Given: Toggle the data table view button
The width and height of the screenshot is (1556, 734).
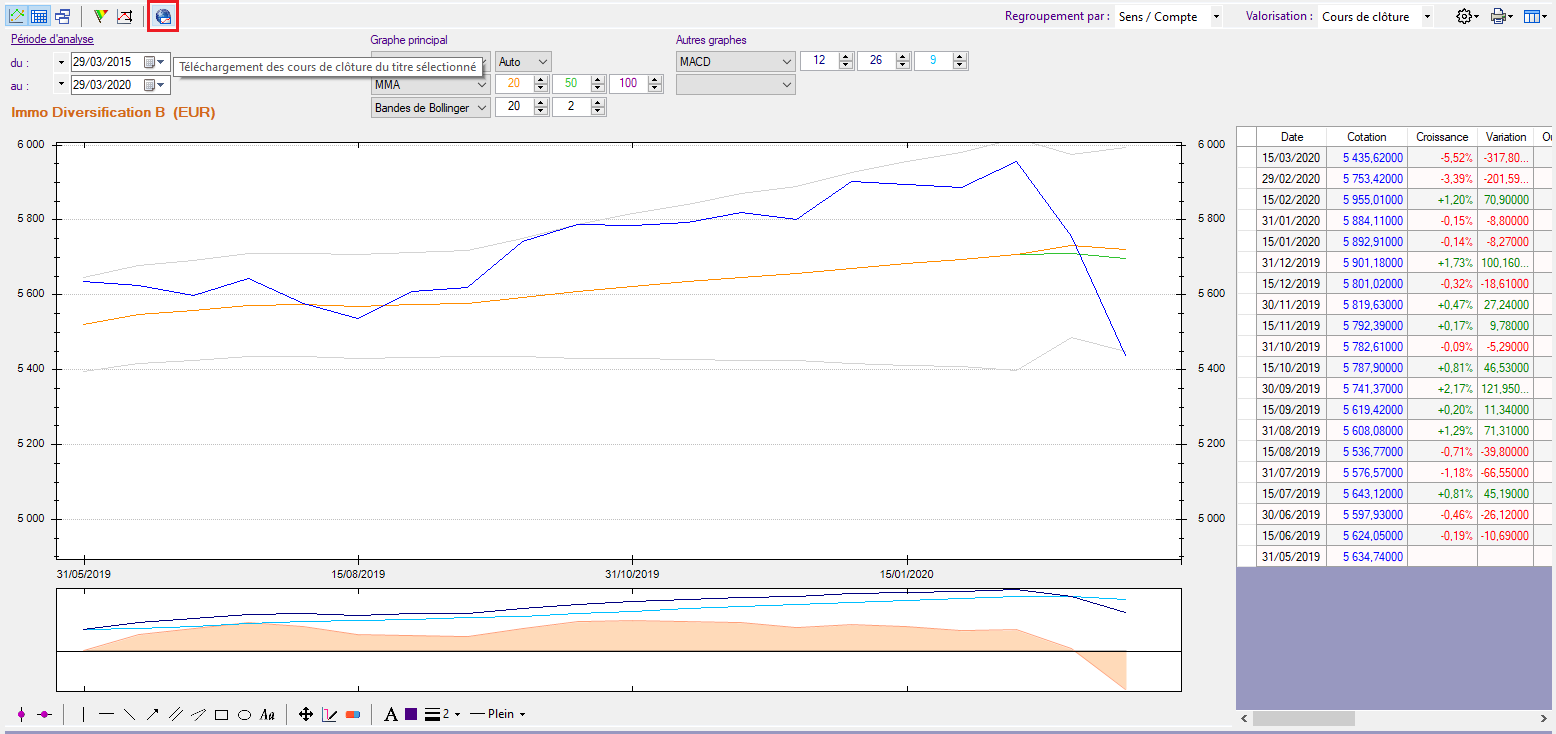Looking at the screenshot, I should tap(39, 16).
